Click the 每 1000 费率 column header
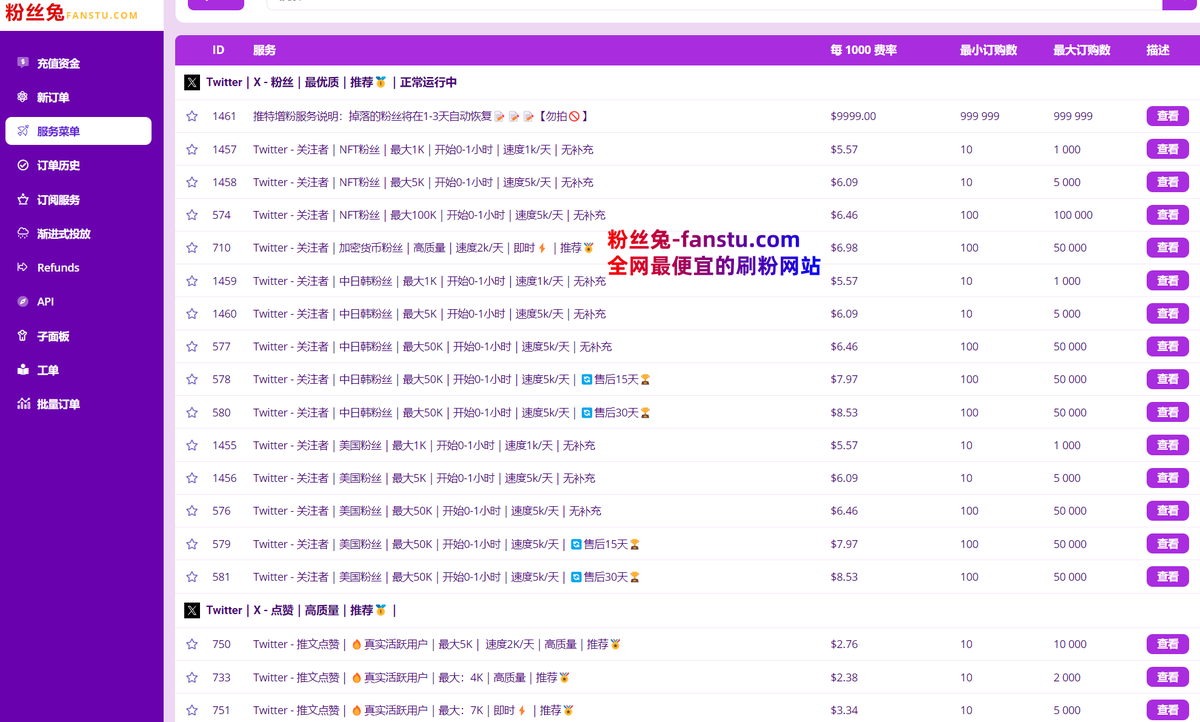The image size is (1200, 722). point(863,50)
